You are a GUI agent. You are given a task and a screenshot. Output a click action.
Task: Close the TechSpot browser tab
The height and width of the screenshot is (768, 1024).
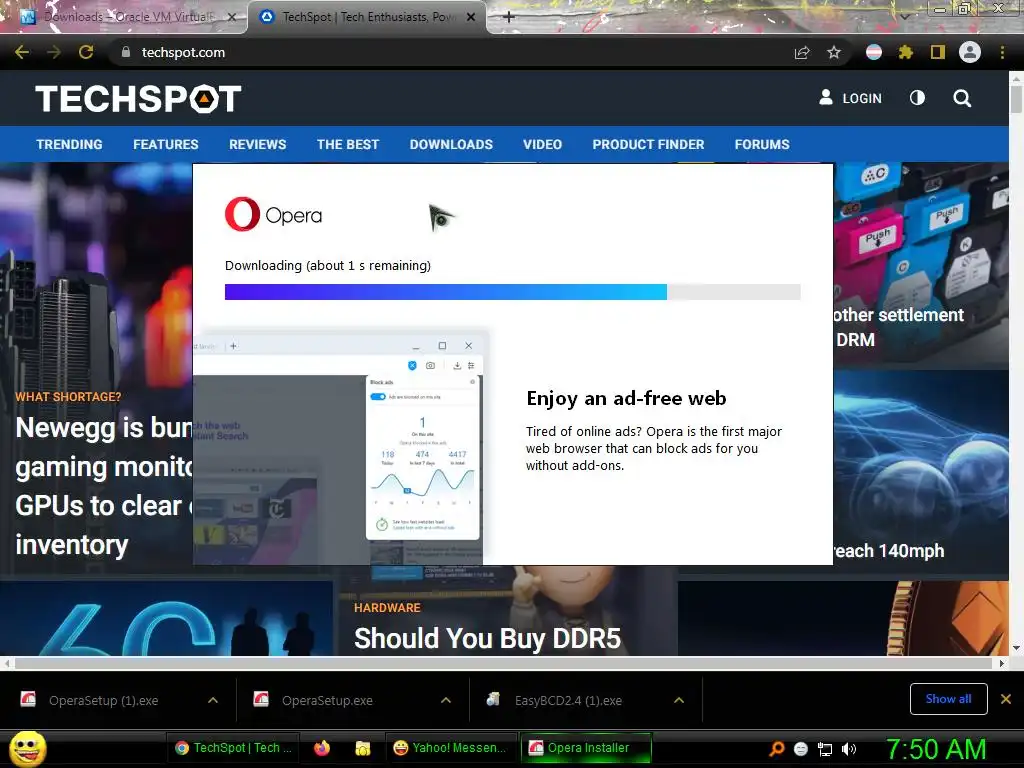(471, 17)
